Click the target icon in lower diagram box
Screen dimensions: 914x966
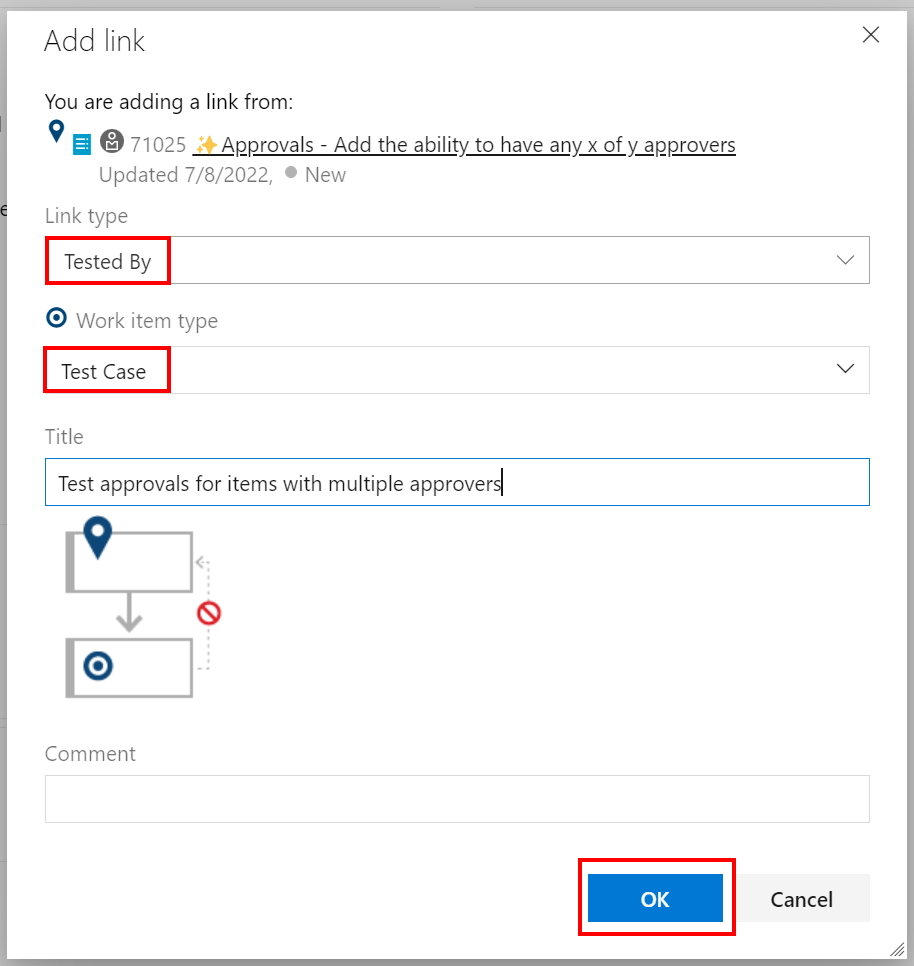[x=98, y=666]
